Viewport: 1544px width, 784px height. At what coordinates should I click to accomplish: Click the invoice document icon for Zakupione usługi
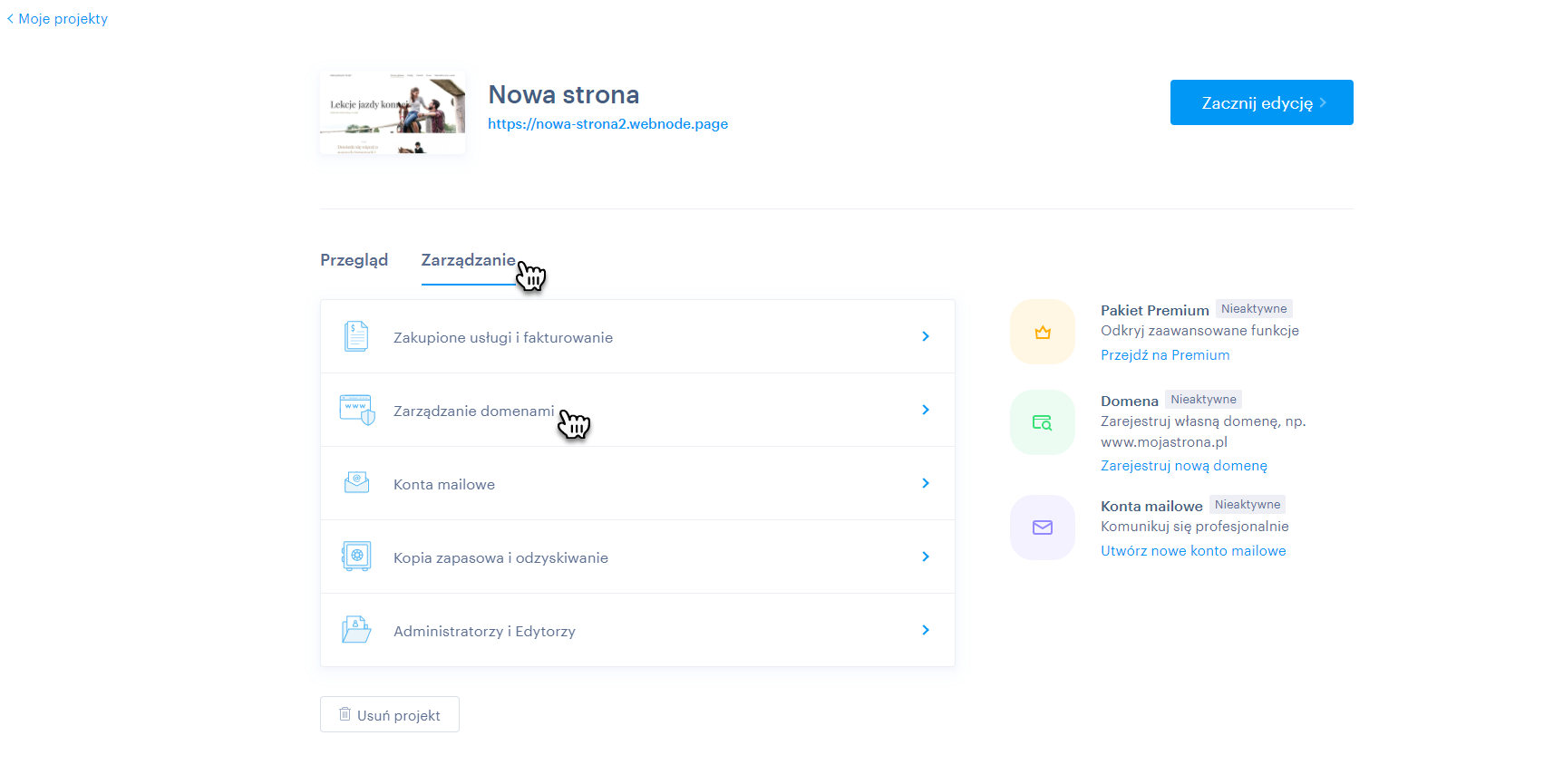[356, 336]
